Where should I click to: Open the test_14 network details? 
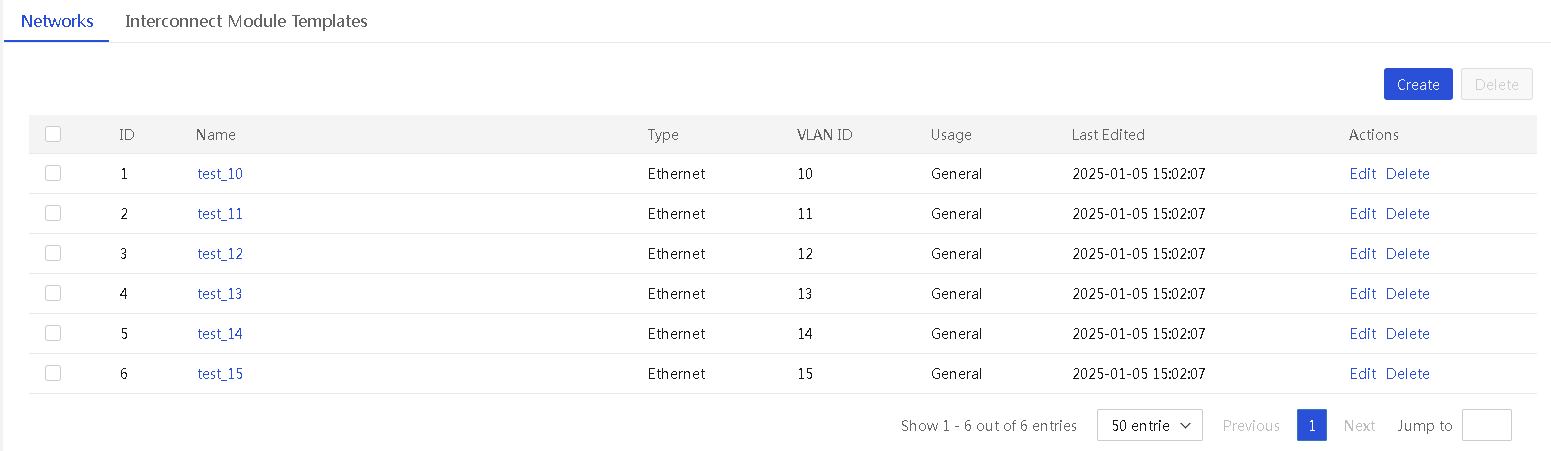coord(220,334)
